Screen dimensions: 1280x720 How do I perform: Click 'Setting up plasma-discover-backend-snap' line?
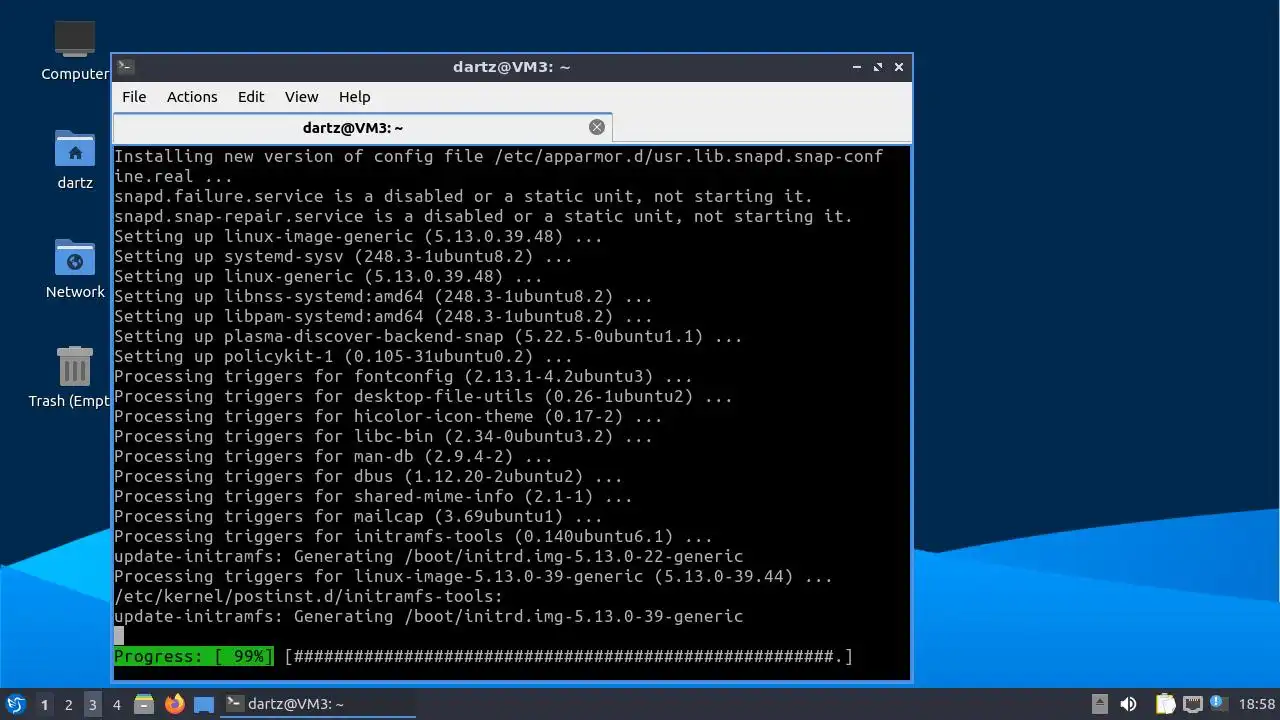428,336
